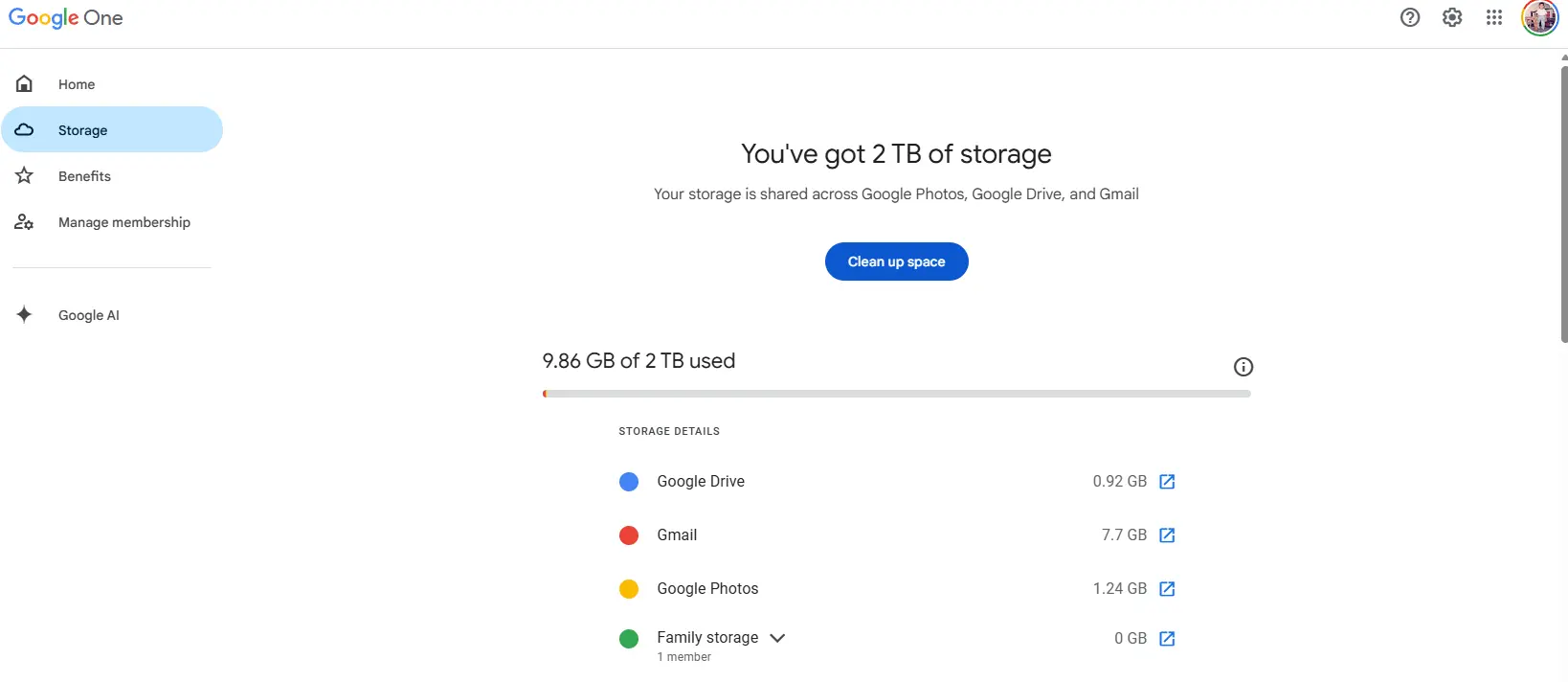Click the 0.92 GB value
Image resolution: width=1568 pixels, height=682 pixels.
[x=1120, y=482]
